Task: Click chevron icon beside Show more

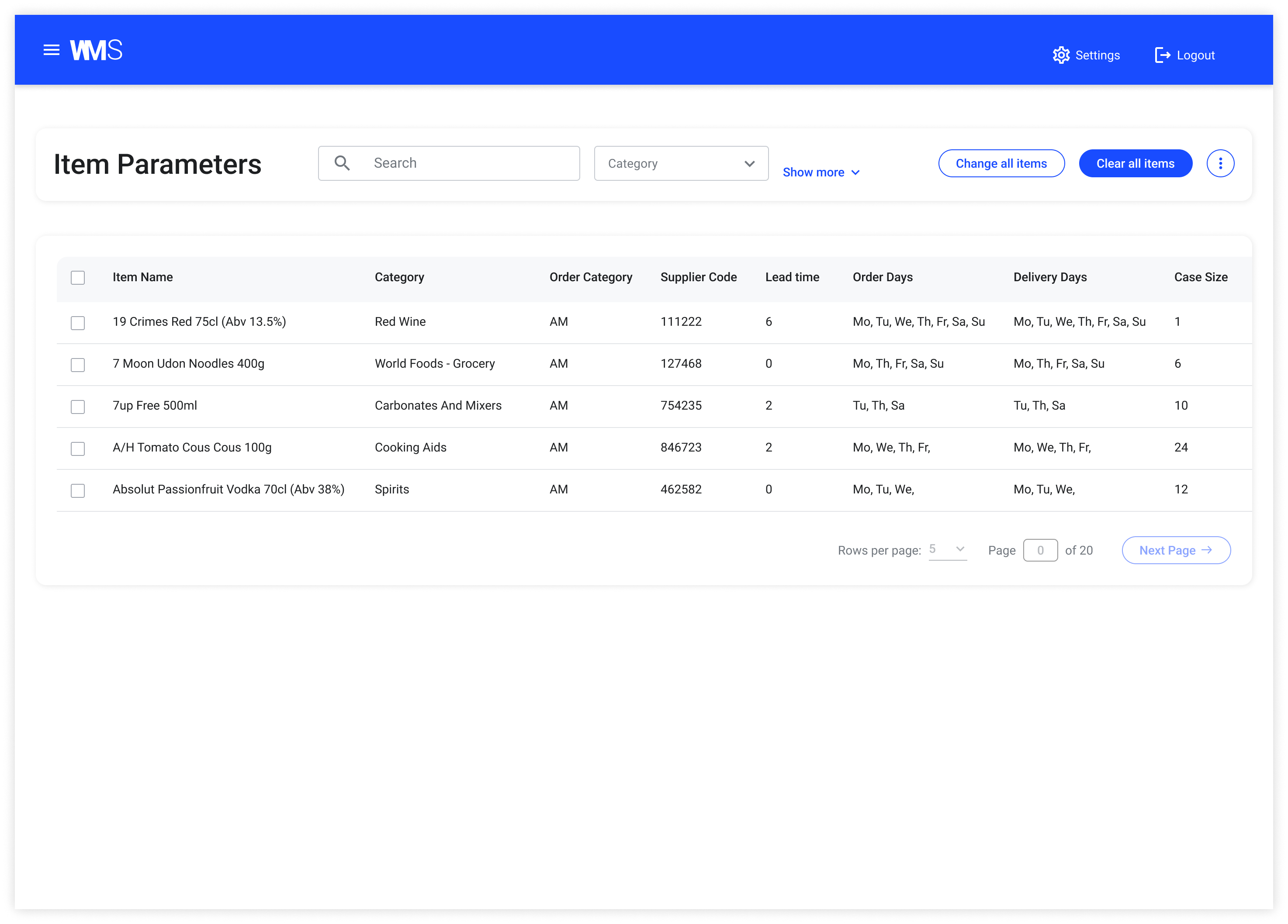Action: (x=855, y=172)
